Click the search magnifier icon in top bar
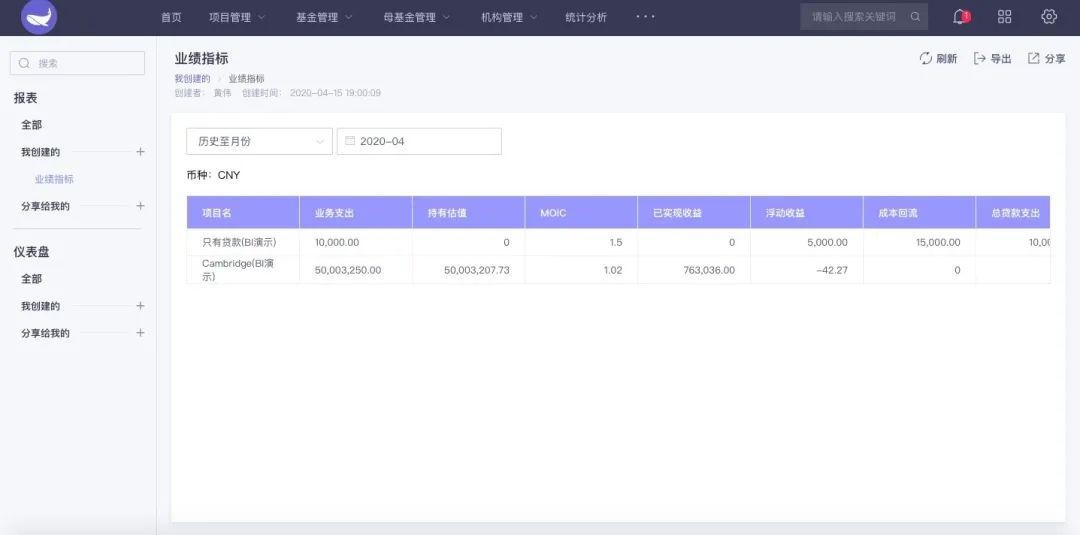This screenshot has width=1080, height=535. tap(915, 17)
